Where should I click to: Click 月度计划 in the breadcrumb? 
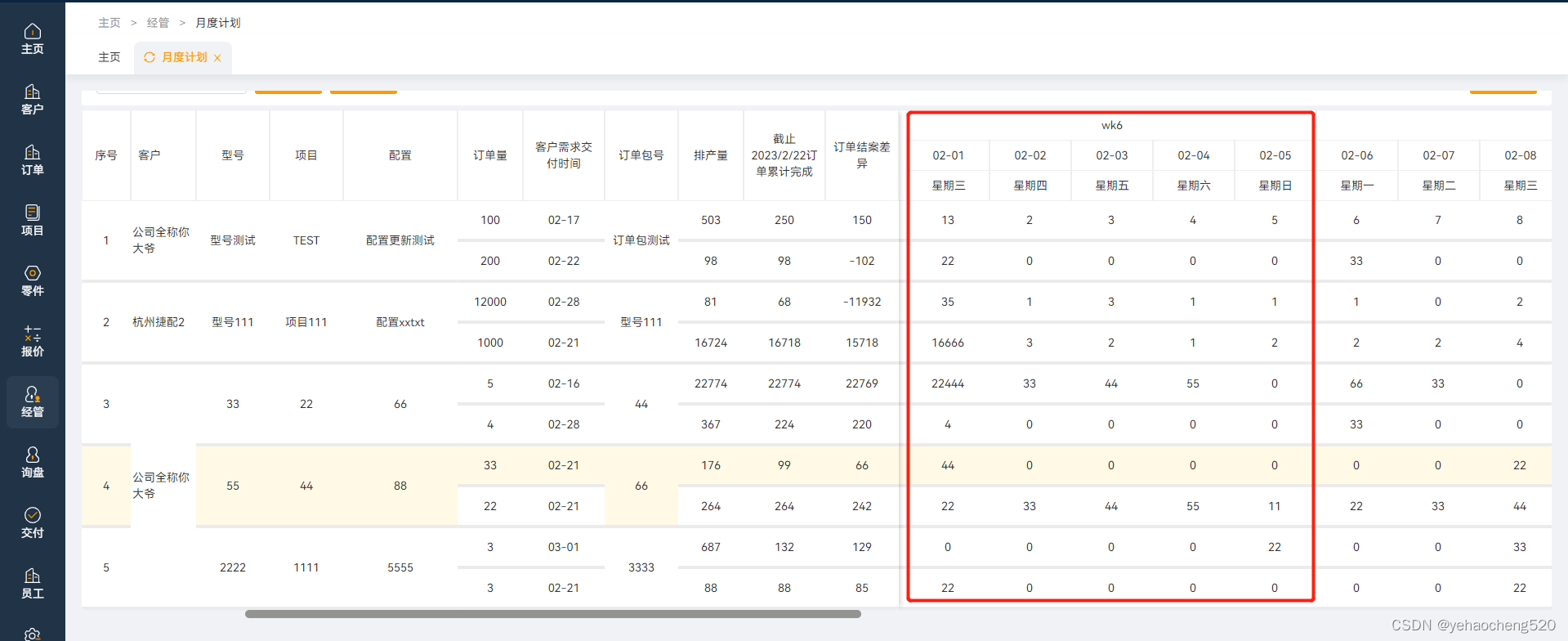(218, 23)
